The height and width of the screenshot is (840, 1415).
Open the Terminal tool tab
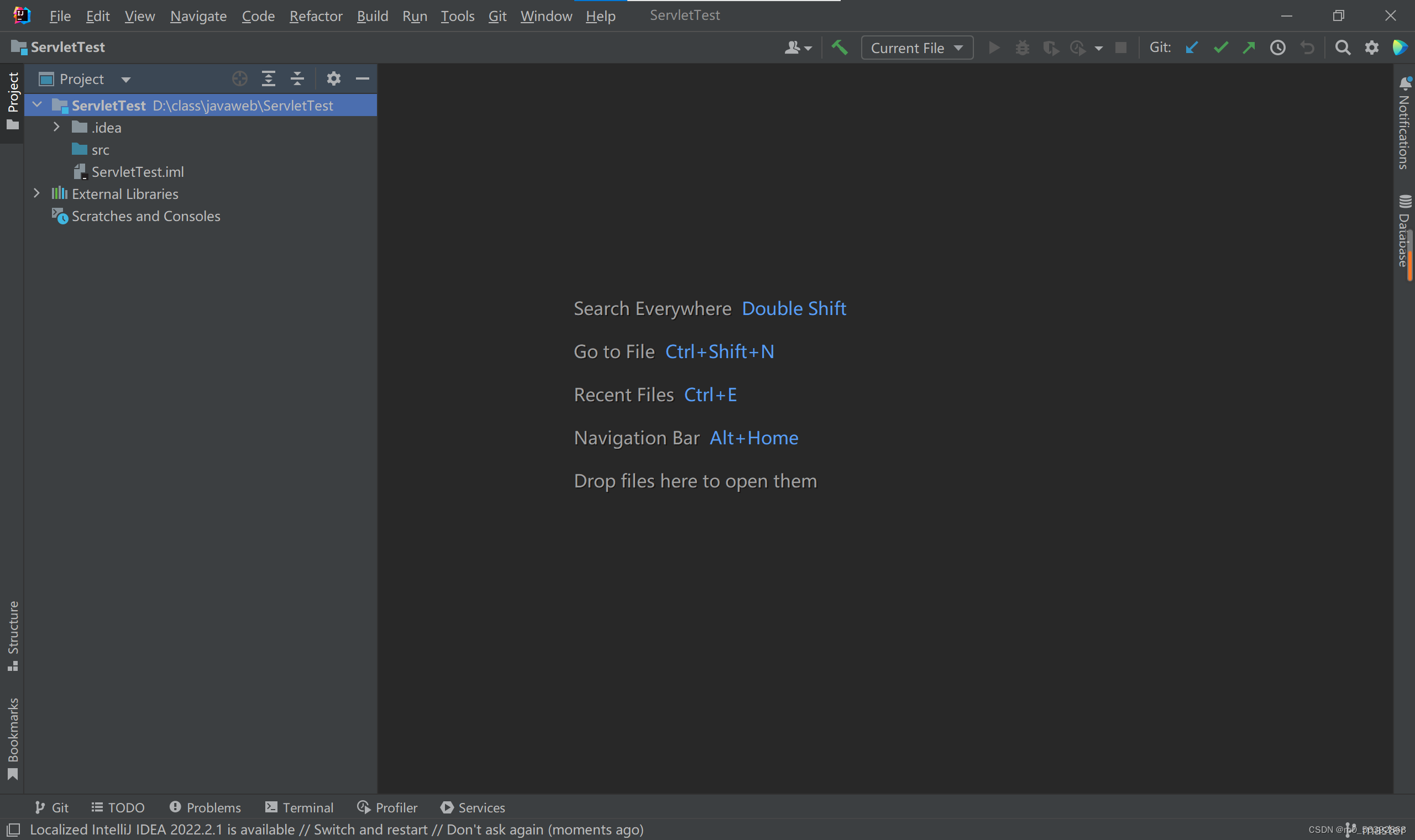click(x=300, y=807)
